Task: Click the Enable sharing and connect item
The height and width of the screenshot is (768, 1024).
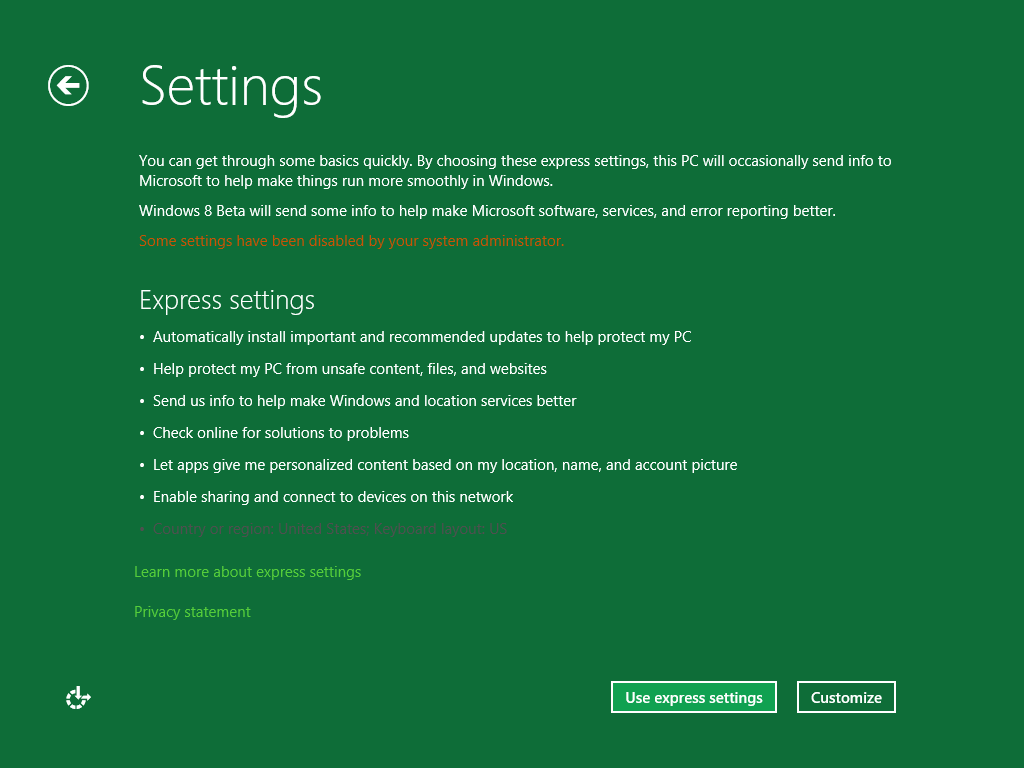Action: coord(332,497)
